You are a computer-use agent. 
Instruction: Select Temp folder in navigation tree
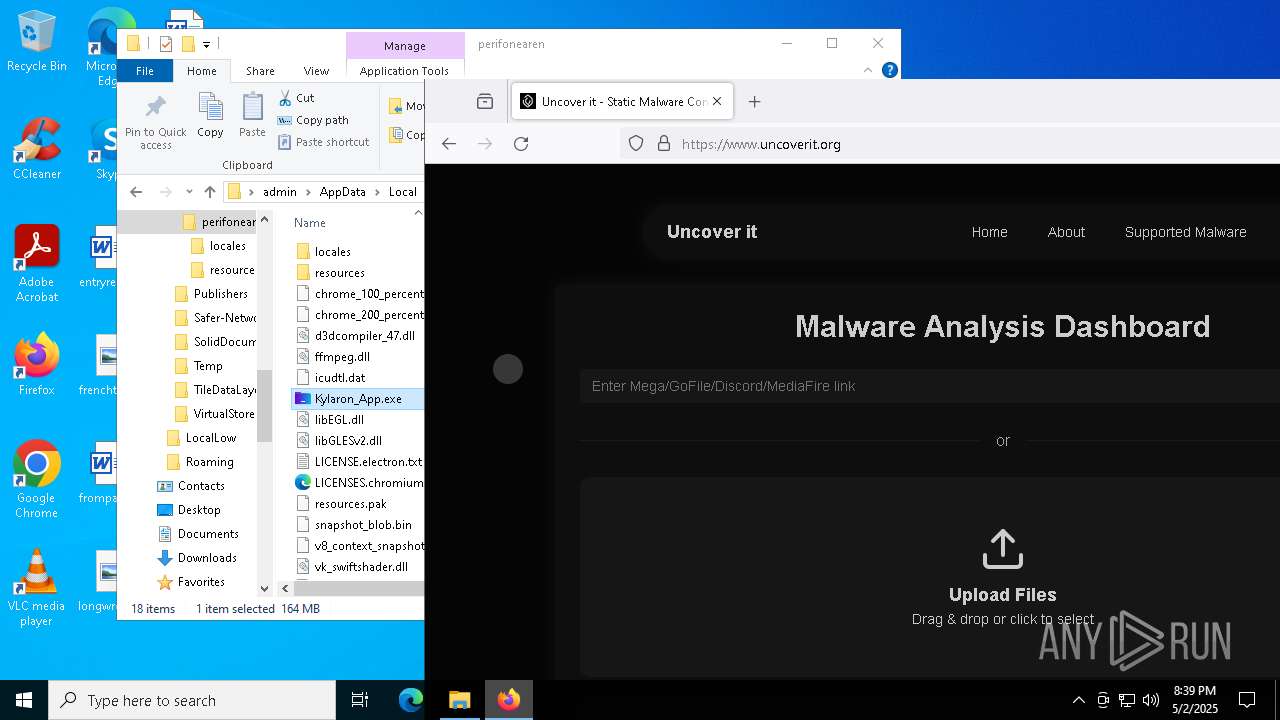pos(208,366)
